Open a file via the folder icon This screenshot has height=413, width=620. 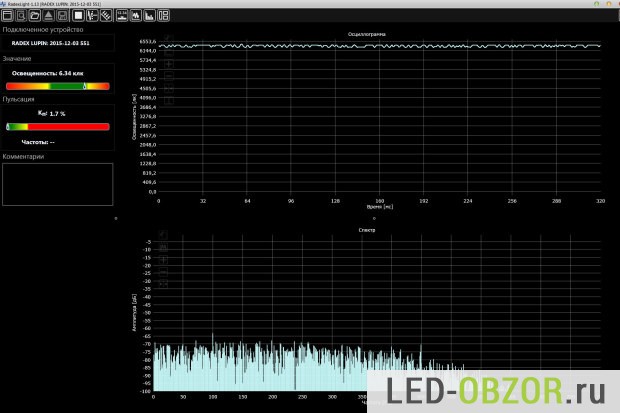pyautogui.click(x=34, y=16)
